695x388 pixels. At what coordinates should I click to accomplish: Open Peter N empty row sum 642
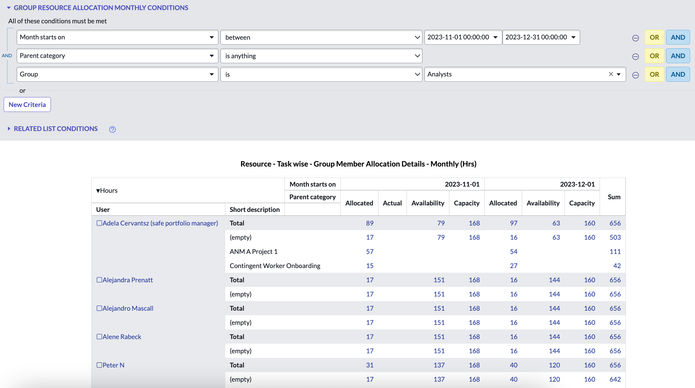(615, 379)
